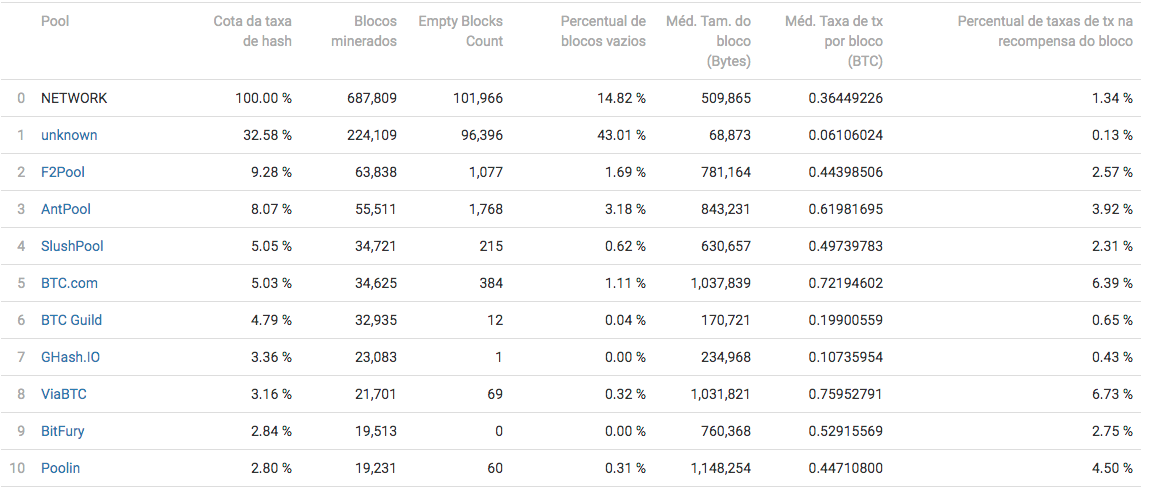Select ViaBTC fee percentage 6.73 %
The height and width of the screenshot is (487, 1161).
(1113, 394)
